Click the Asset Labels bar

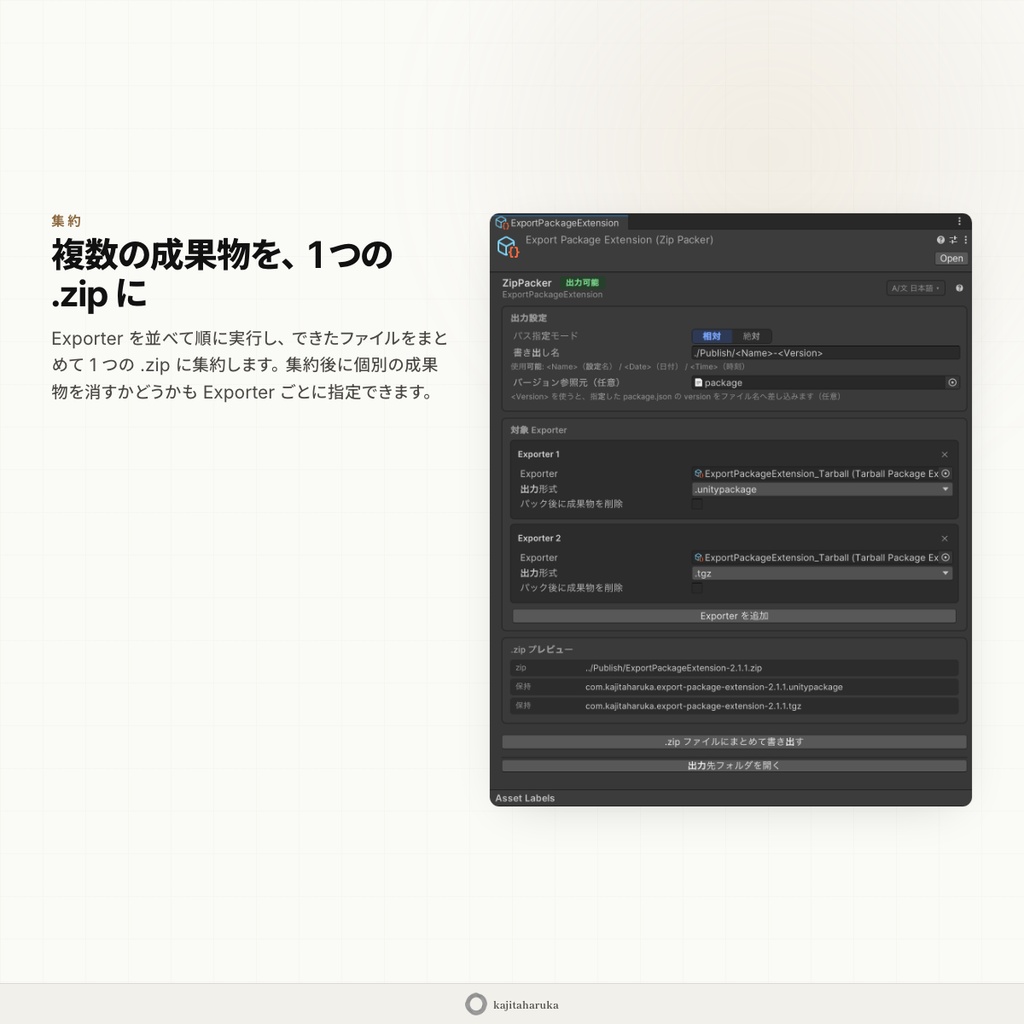click(x=730, y=798)
